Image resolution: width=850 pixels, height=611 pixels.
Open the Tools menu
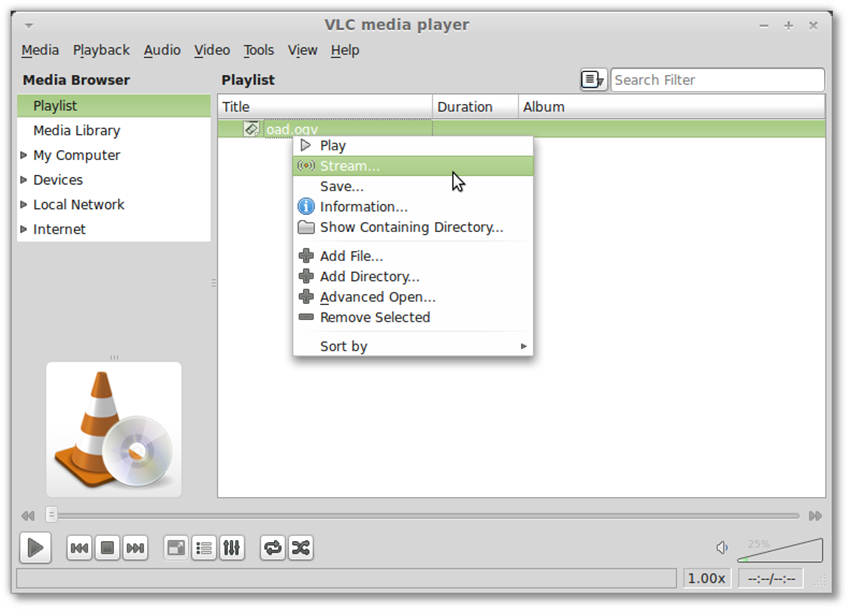[x=259, y=50]
